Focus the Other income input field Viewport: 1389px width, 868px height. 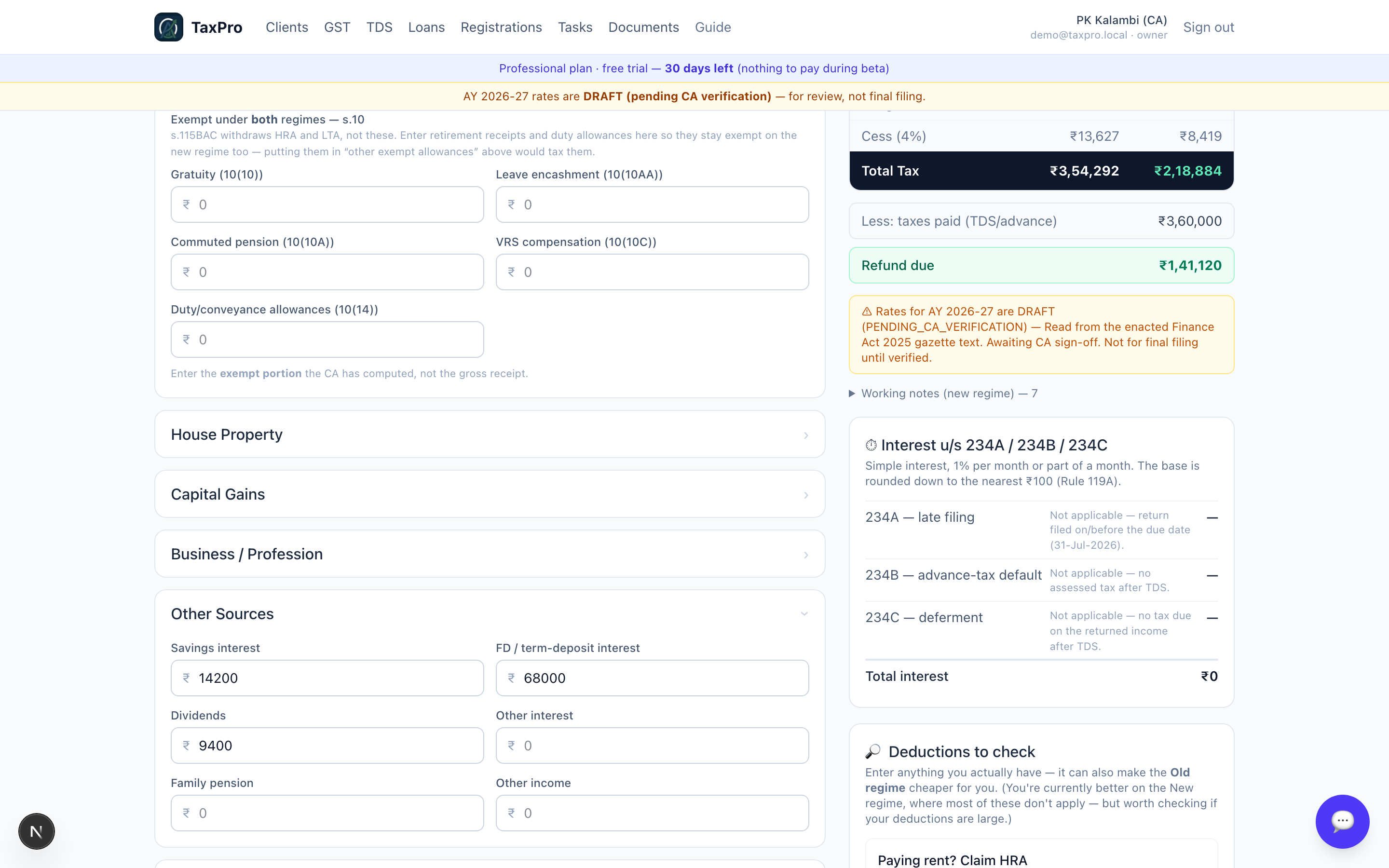tap(652, 813)
